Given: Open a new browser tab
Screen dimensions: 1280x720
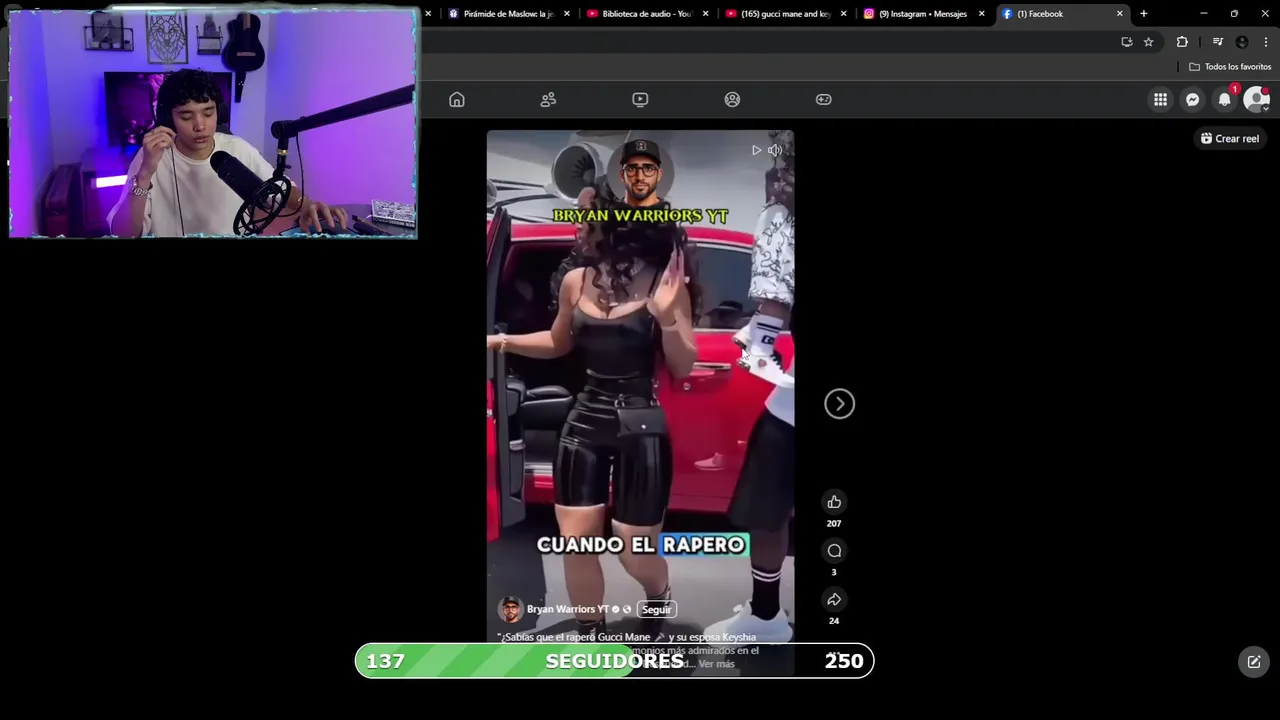Looking at the screenshot, I should click(x=1144, y=14).
